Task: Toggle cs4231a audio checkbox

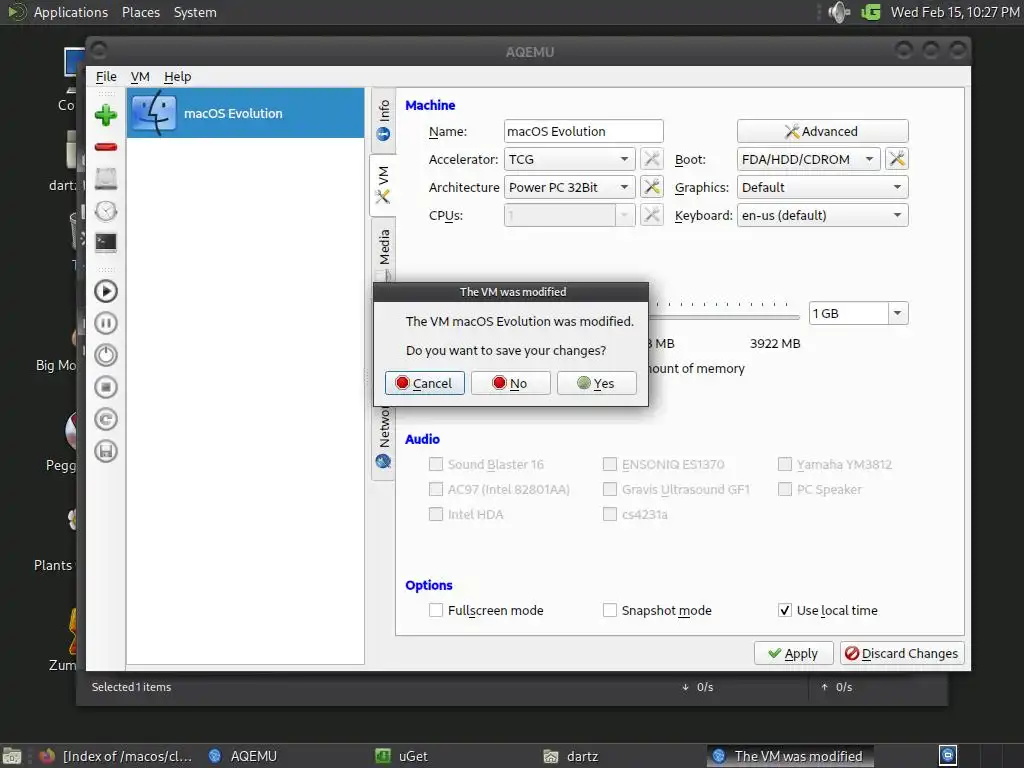Action: click(x=609, y=514)
